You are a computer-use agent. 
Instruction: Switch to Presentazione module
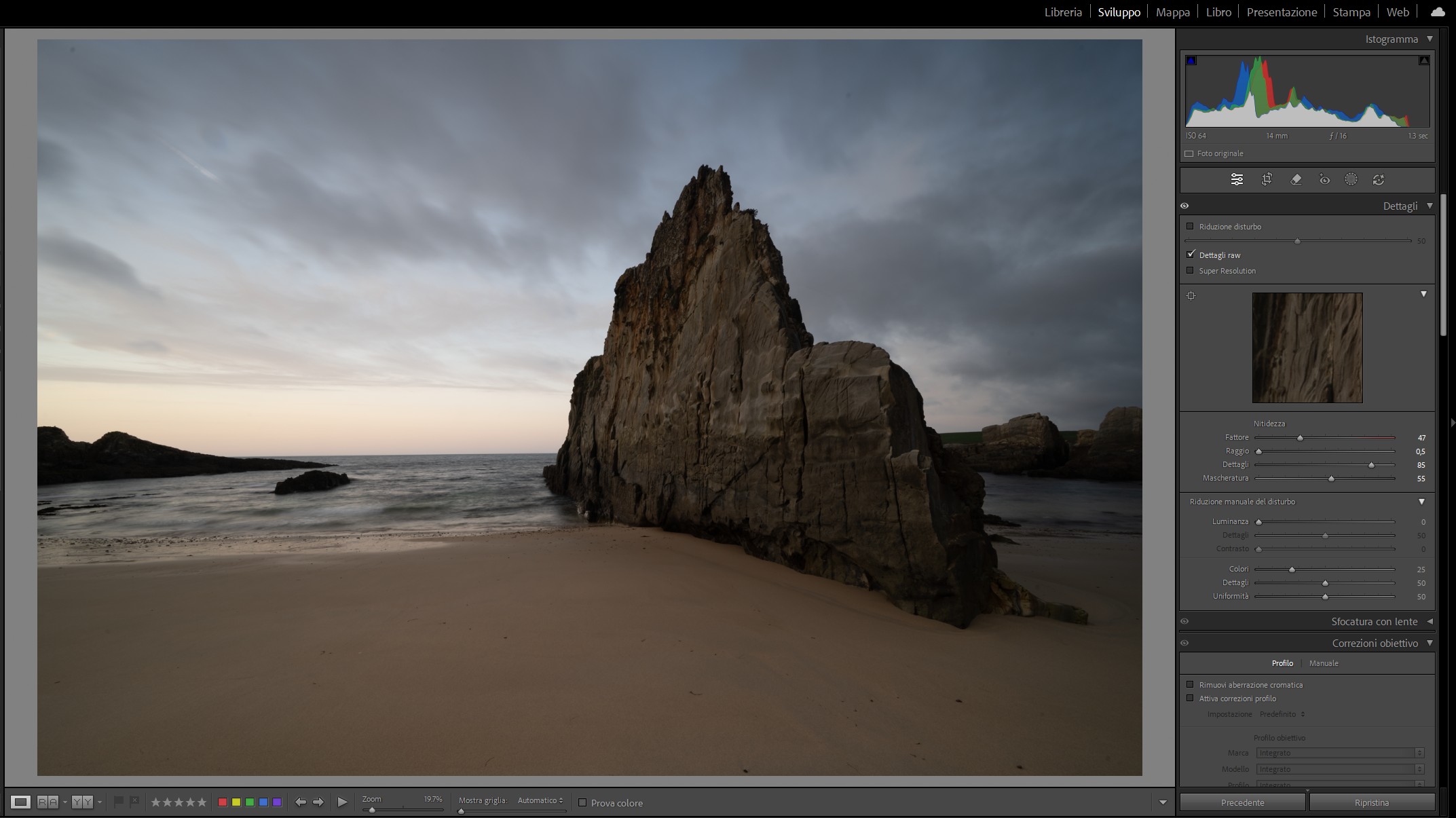1282,12
